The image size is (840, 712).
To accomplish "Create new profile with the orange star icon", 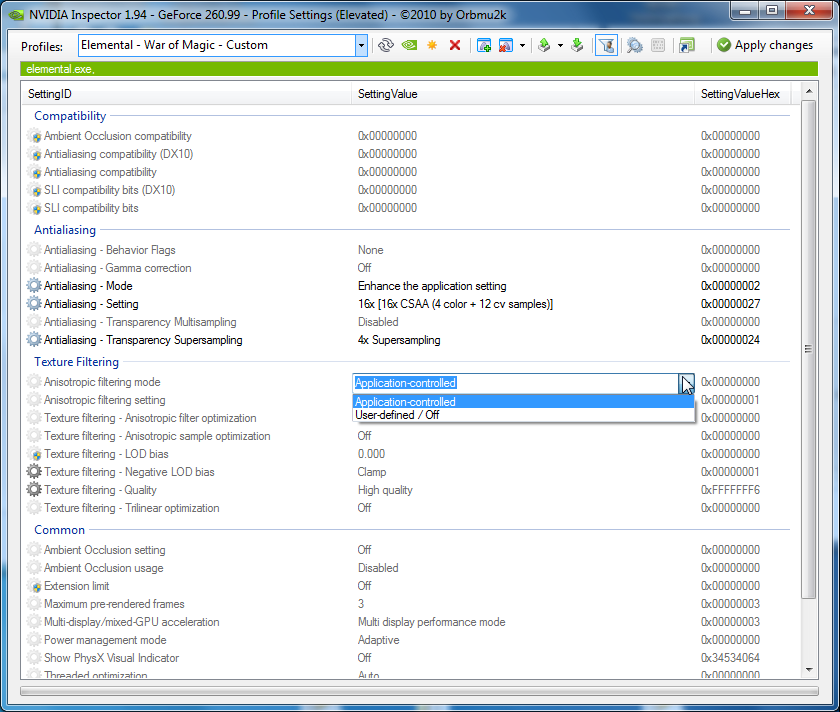I will point(432,45).
